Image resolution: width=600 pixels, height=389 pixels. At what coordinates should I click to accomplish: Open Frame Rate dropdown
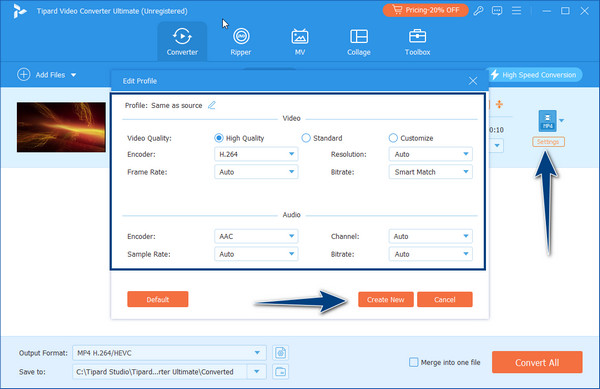pos(256,172)
